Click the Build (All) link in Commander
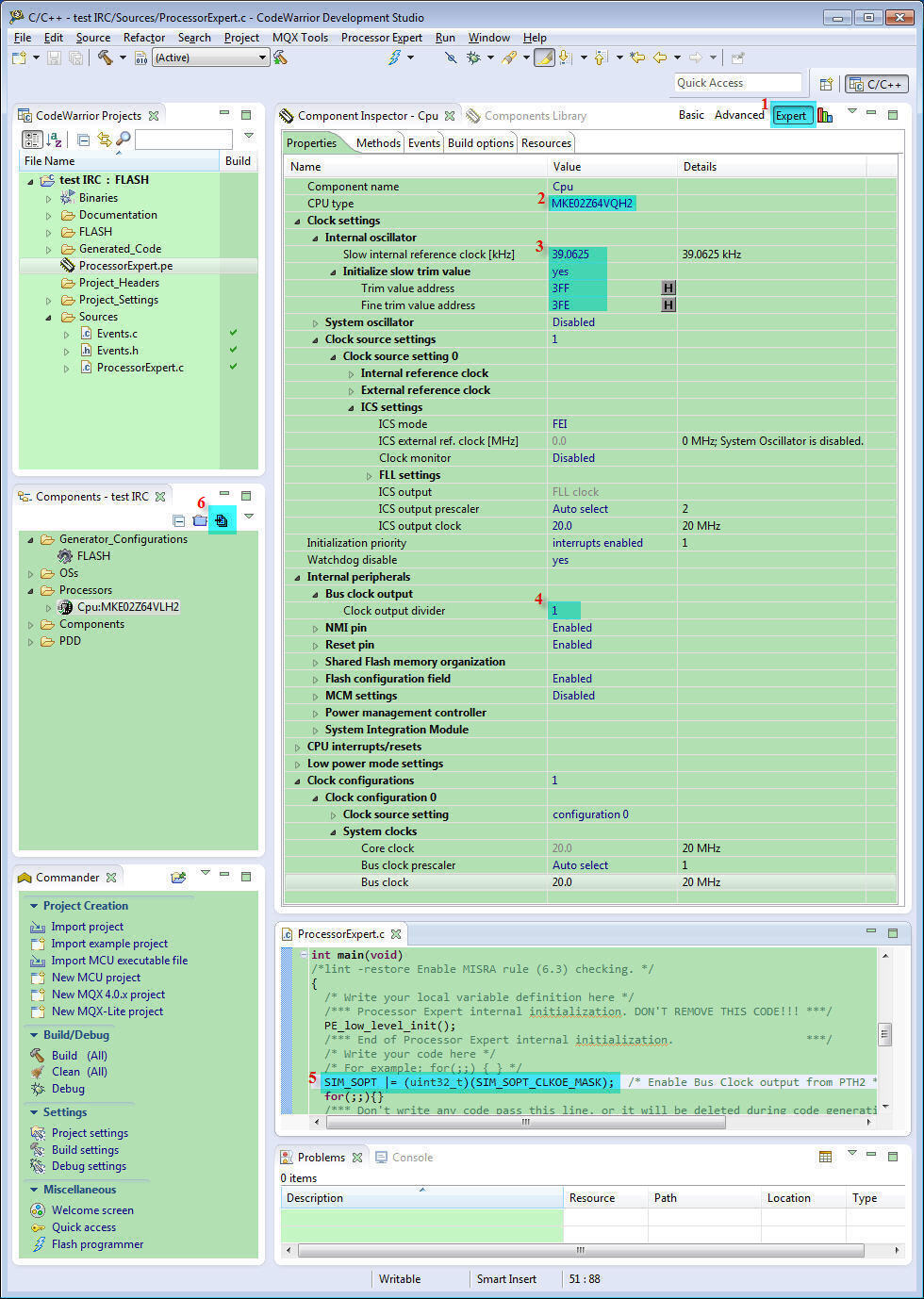 [x=79, y=1055]
